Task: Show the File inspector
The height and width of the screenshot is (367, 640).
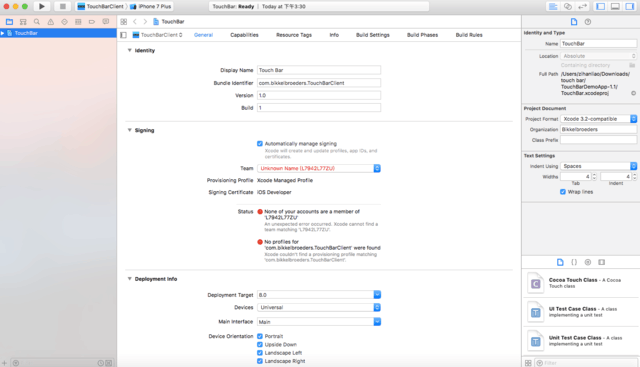Action: tap(574, 22)
